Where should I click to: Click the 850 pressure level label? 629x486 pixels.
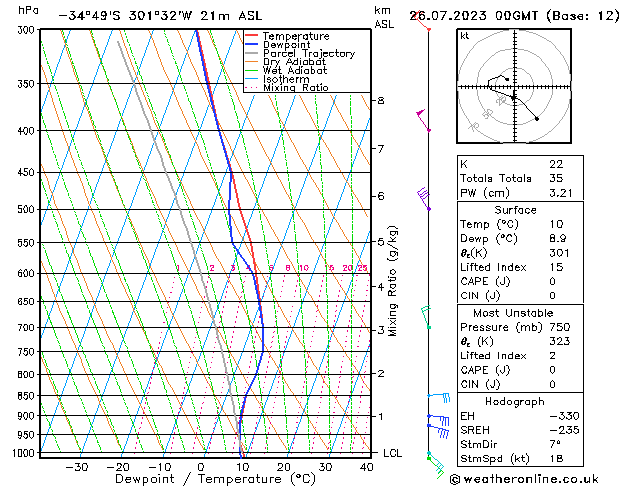coord(28,396)
